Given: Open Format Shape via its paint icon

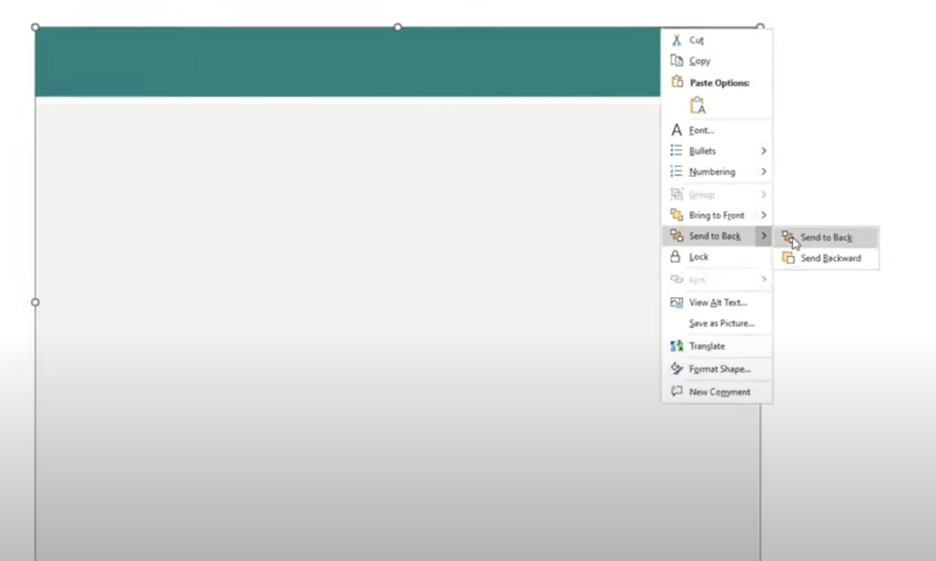Looking at the screenshot, I should pyautogui.click(x=677, y=369).
